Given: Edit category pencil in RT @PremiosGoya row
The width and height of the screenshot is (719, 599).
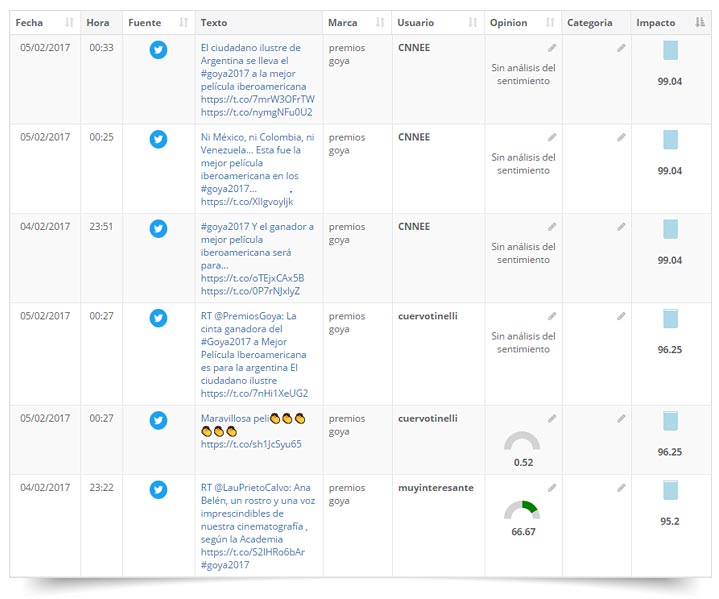Looking at the screenshot, I should [x=621, y=316].
